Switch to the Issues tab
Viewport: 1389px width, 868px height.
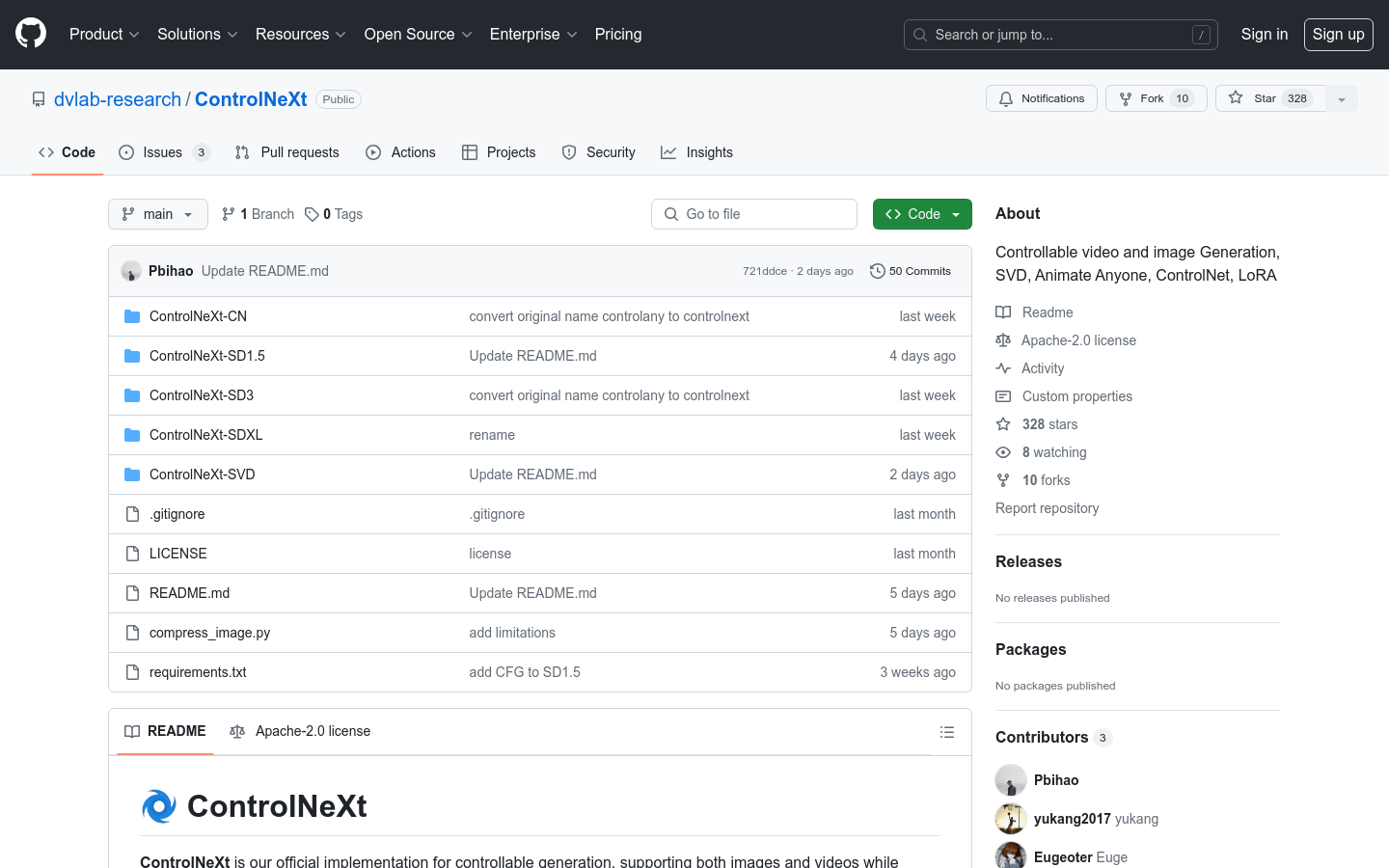click(x=164, y=152)
